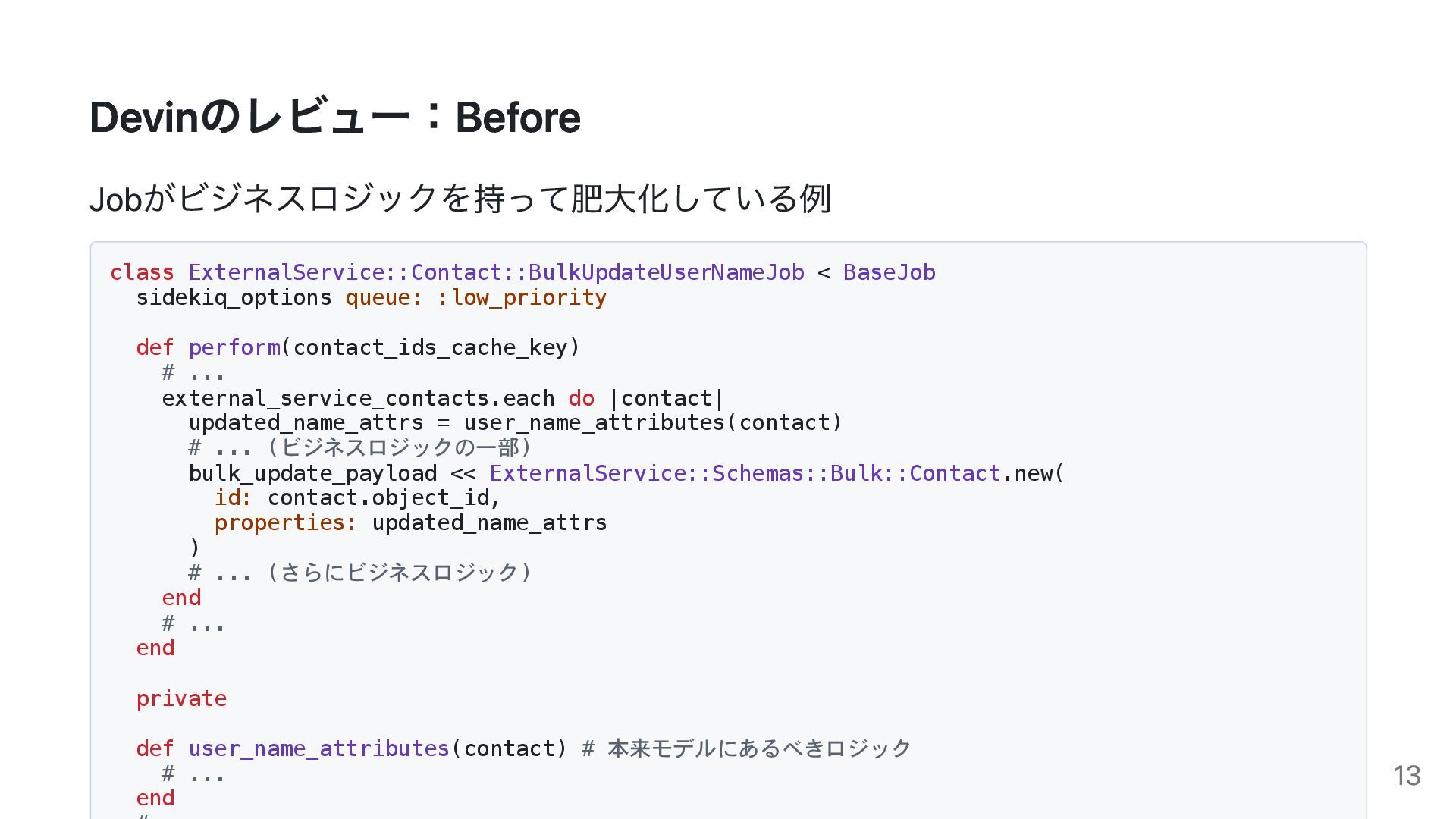The image size is (1456, 819).
Task: Click the class name BulkUpdateUserNameJob
Action: 666,272
